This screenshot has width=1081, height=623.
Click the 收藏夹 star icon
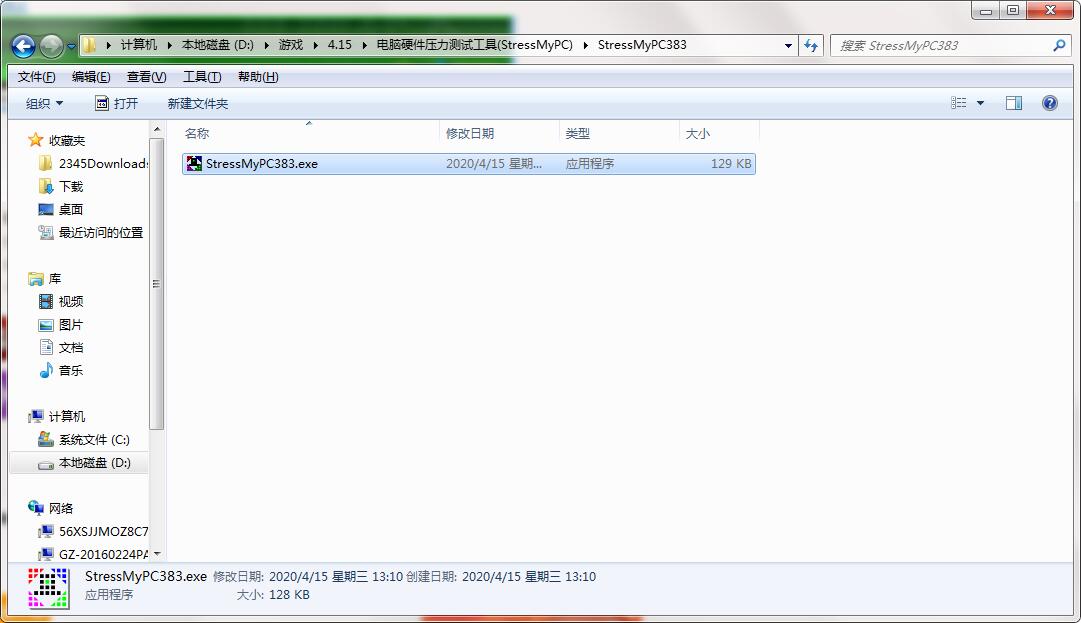tap(35, 141)
